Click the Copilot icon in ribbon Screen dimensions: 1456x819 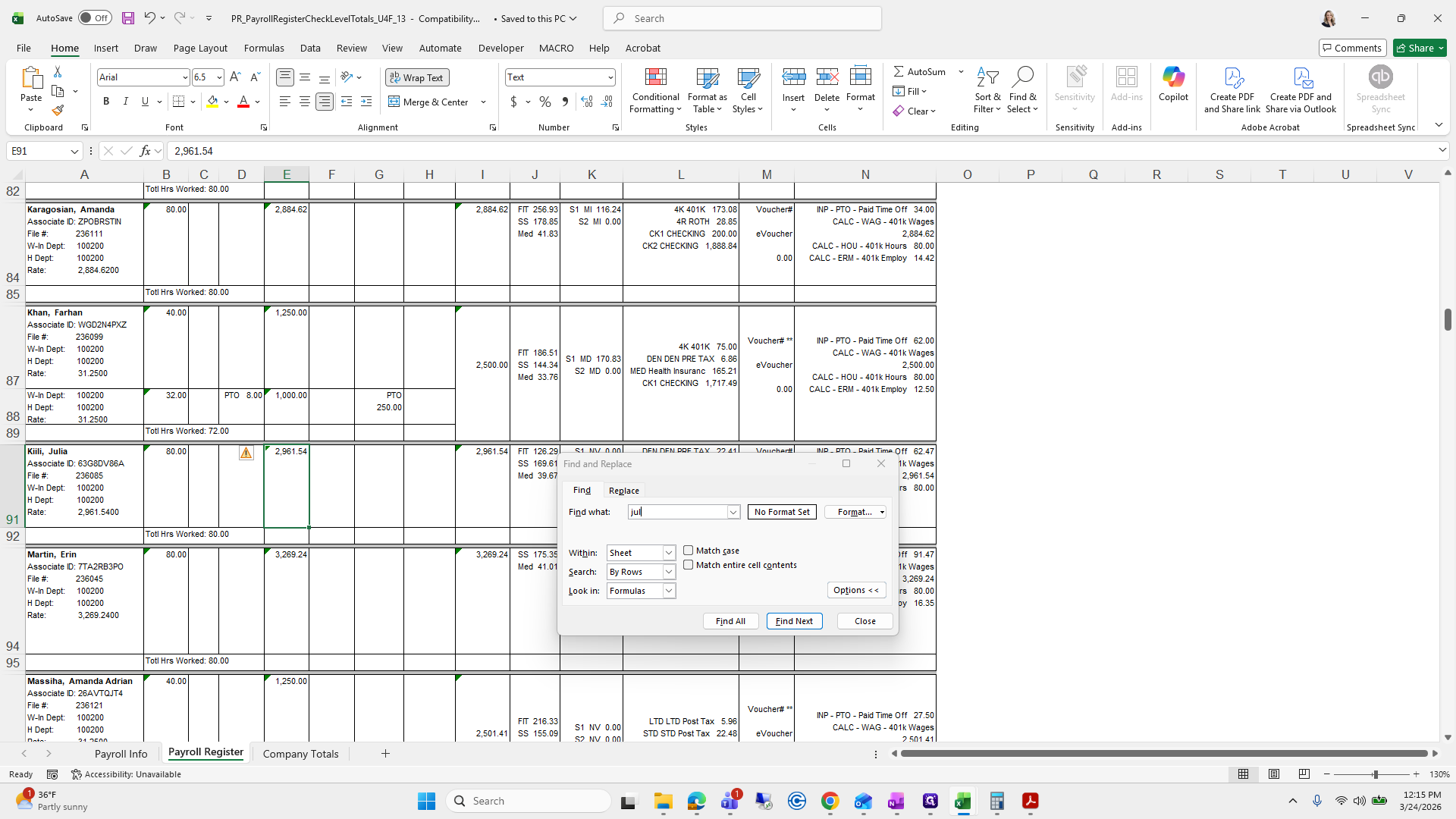pyautogui.click(x=1173, y=83)
